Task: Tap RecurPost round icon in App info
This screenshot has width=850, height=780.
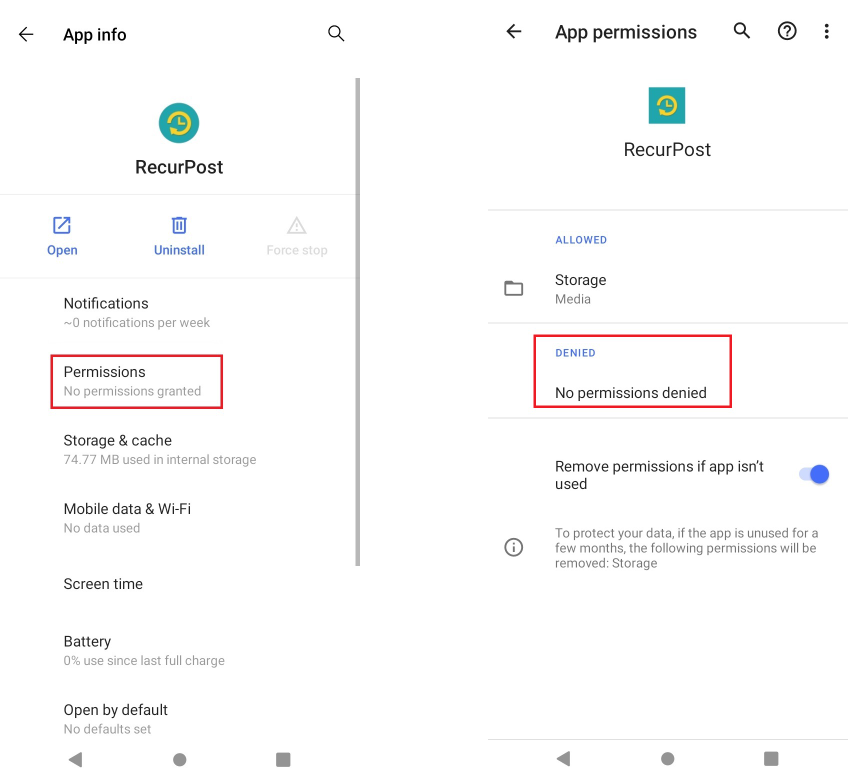Action: (179, 123)
